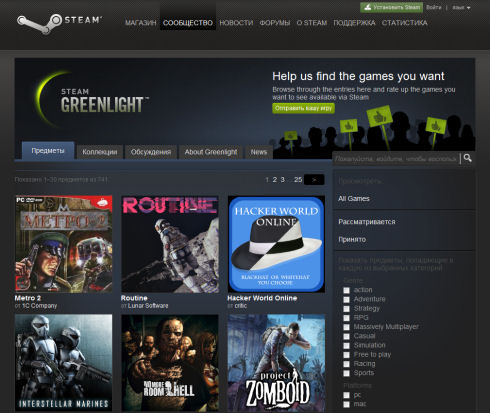Viewport: 490px width, 413px height.
Task: Check the Strategy genre checkbox
Action: click(347, 309)
